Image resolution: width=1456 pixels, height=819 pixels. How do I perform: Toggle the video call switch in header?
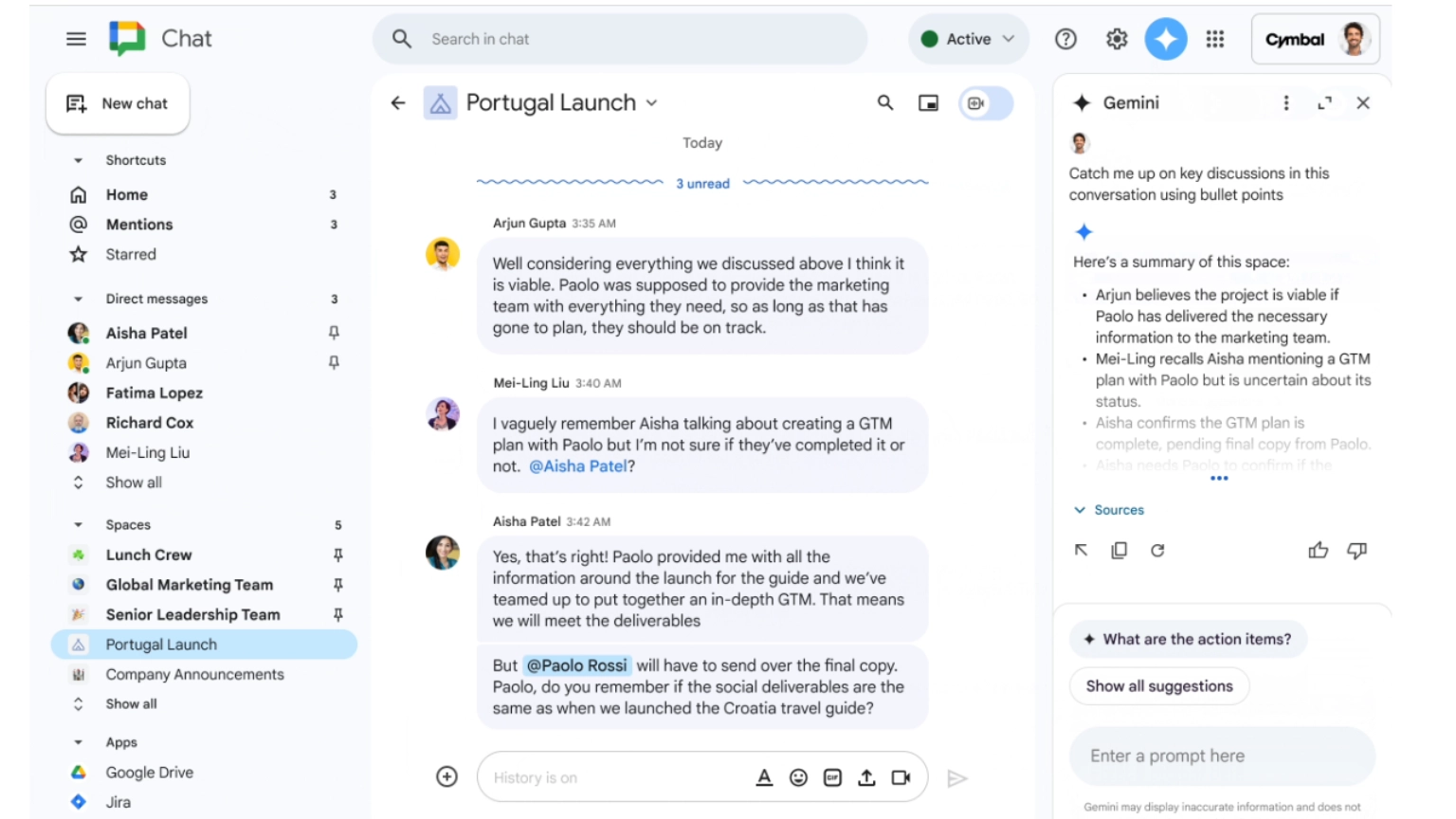[x=985, y=103]
